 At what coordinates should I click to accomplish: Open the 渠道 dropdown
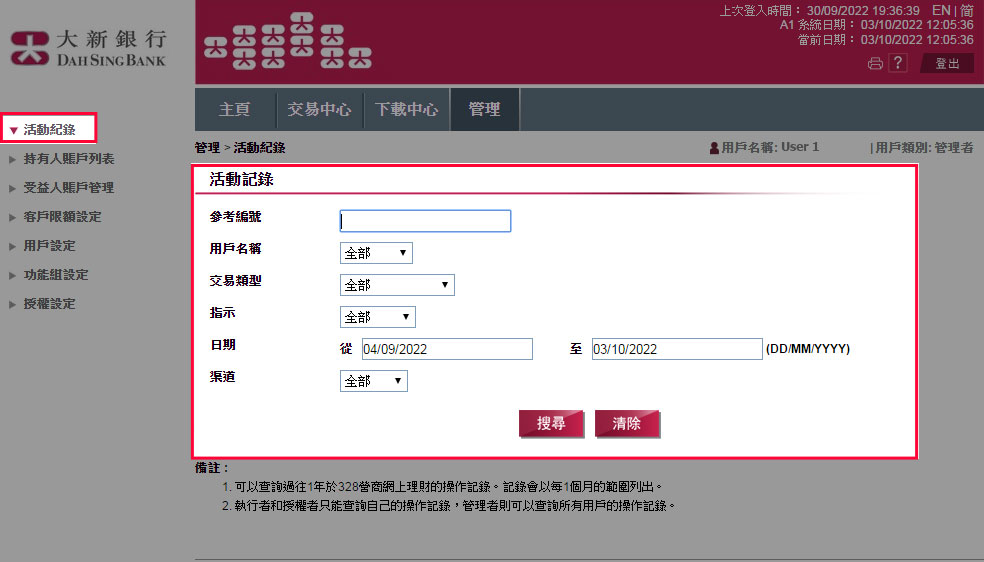(x=373, y=381)
